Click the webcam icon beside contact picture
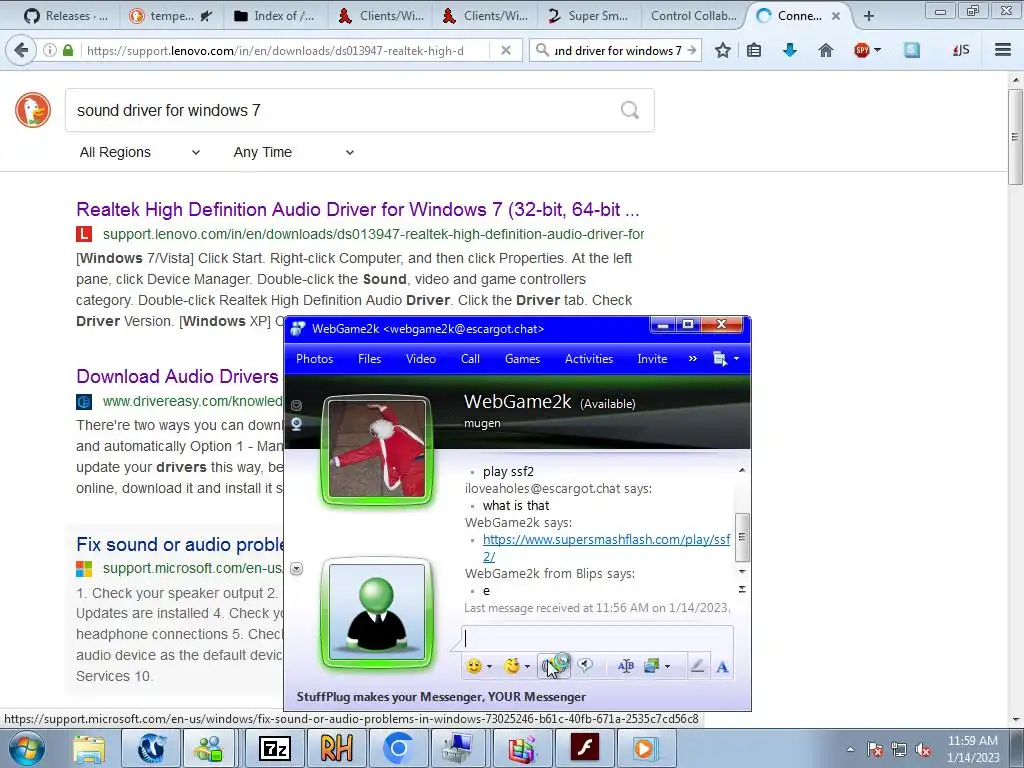The image size is (1024, 768). point(296,424)
